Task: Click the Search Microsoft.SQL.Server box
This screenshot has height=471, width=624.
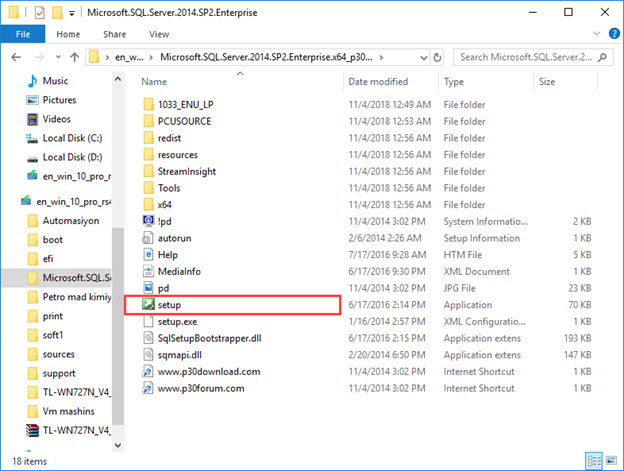Action: [x=533, y=57]
